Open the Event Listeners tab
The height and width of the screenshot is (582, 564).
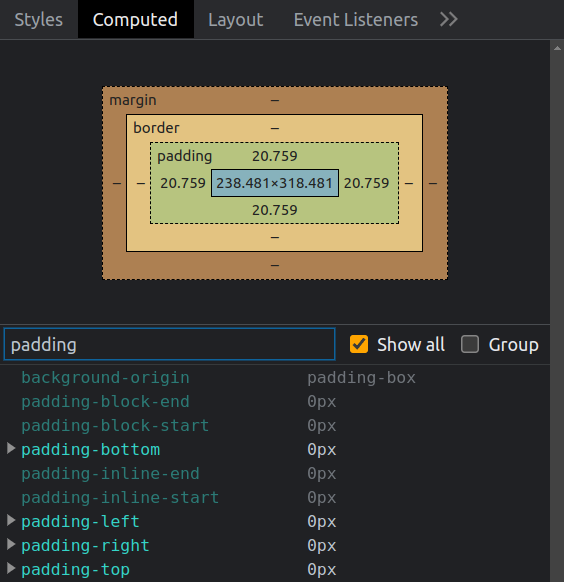(x=355, y=19)
